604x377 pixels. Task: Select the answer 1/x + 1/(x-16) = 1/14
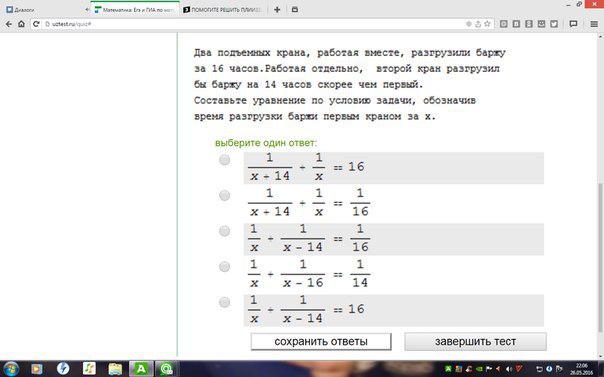click(225, 266)
